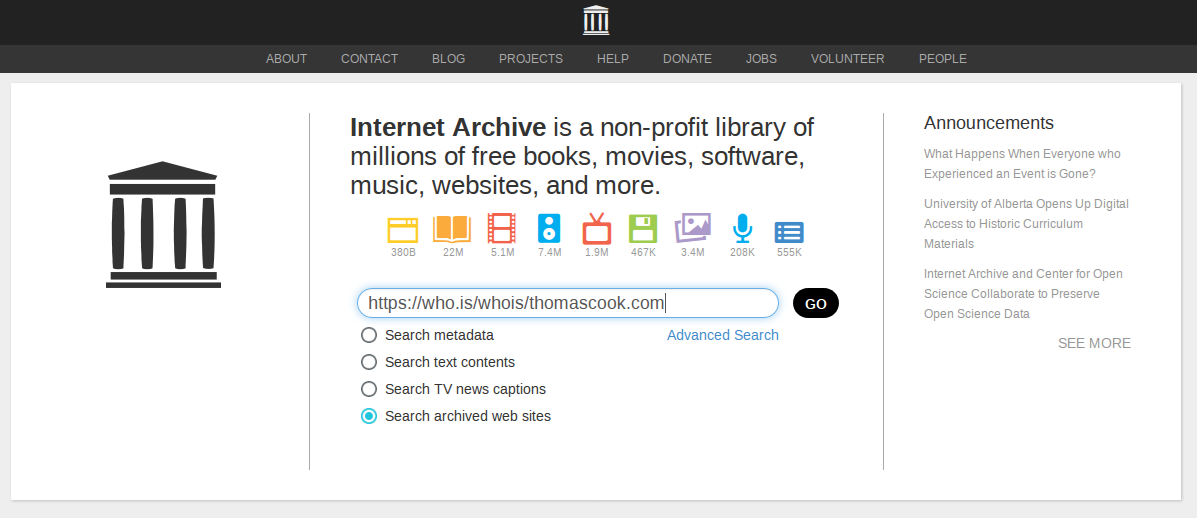Click the Internet Archive logo in top bar

pos(596,20)
